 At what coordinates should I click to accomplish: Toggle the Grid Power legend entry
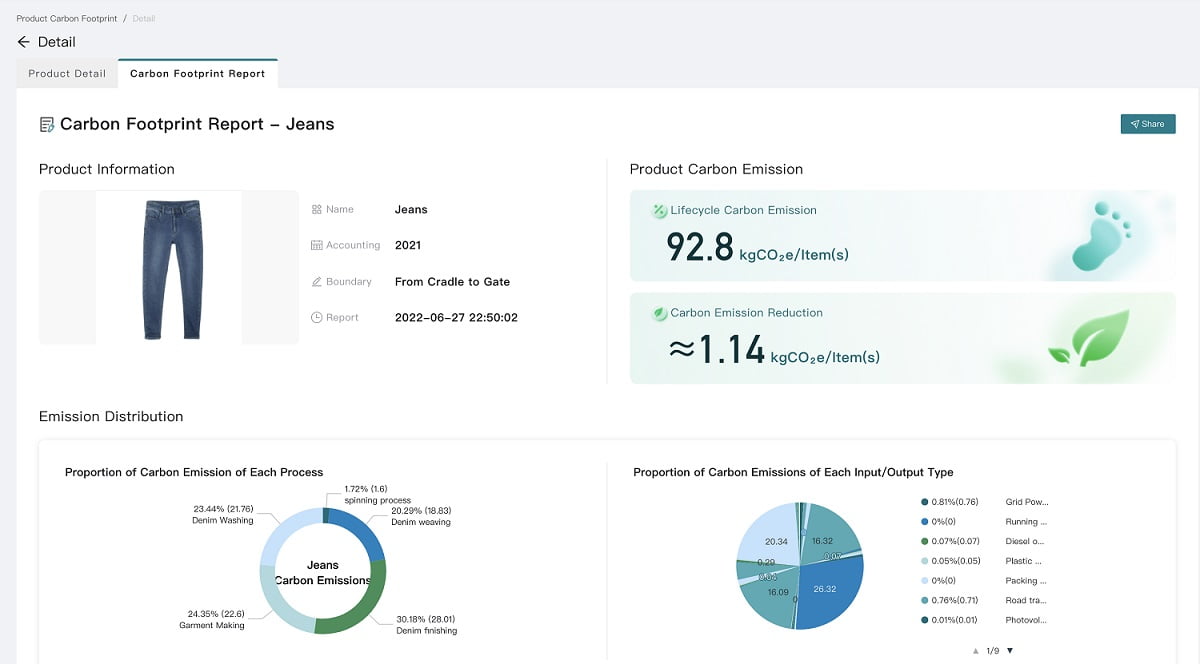[x=984, y=502]
